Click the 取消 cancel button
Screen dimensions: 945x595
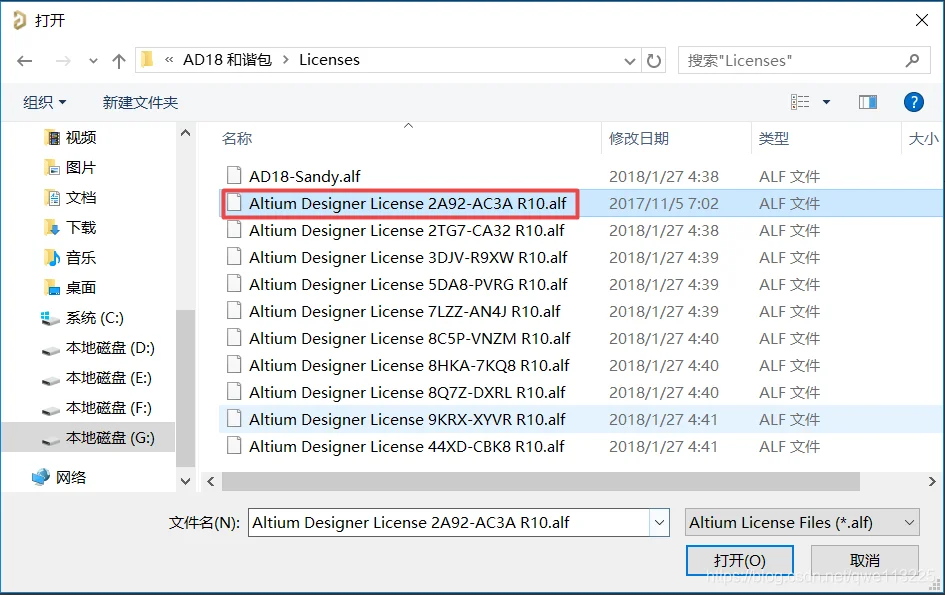click(865, 561)
